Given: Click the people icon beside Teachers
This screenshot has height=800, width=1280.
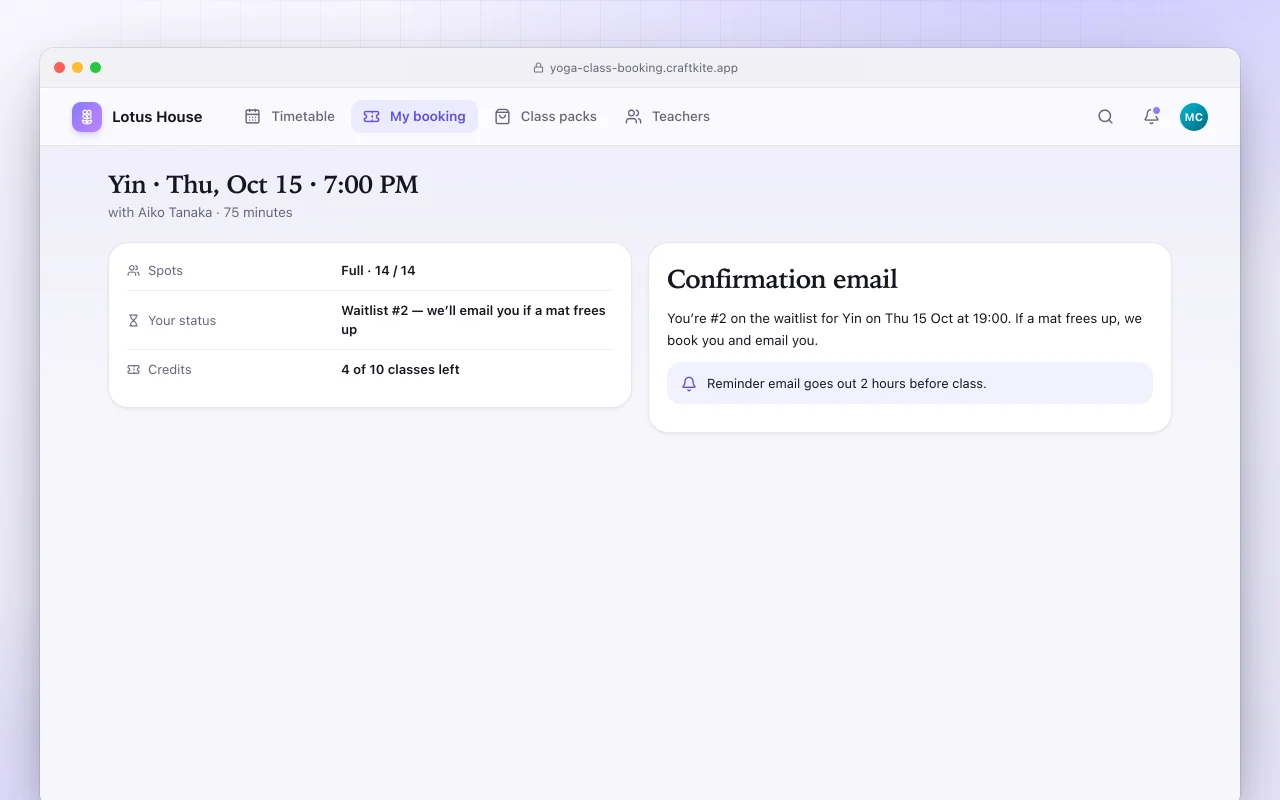Looking at the screenshot, I should pos(633,116).
